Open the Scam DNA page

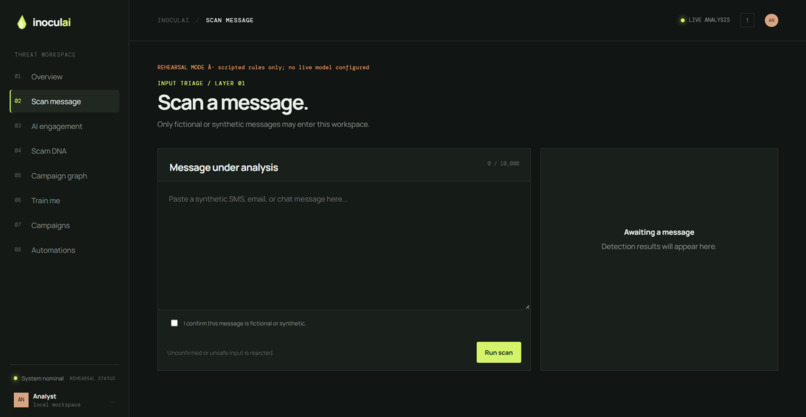coord(64,151)
